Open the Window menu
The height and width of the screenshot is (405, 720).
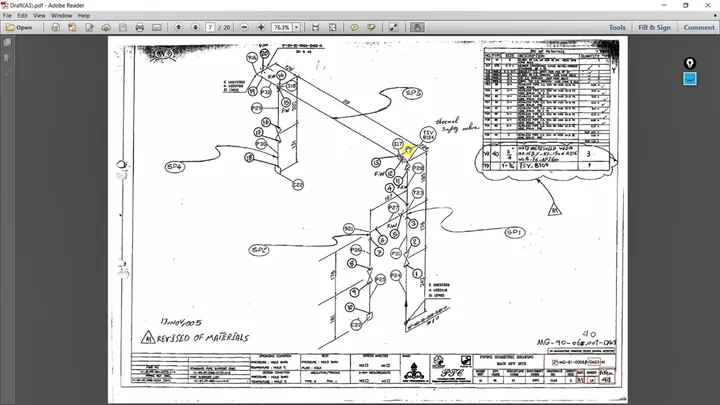pyautogui.click(x=61, y=16)
